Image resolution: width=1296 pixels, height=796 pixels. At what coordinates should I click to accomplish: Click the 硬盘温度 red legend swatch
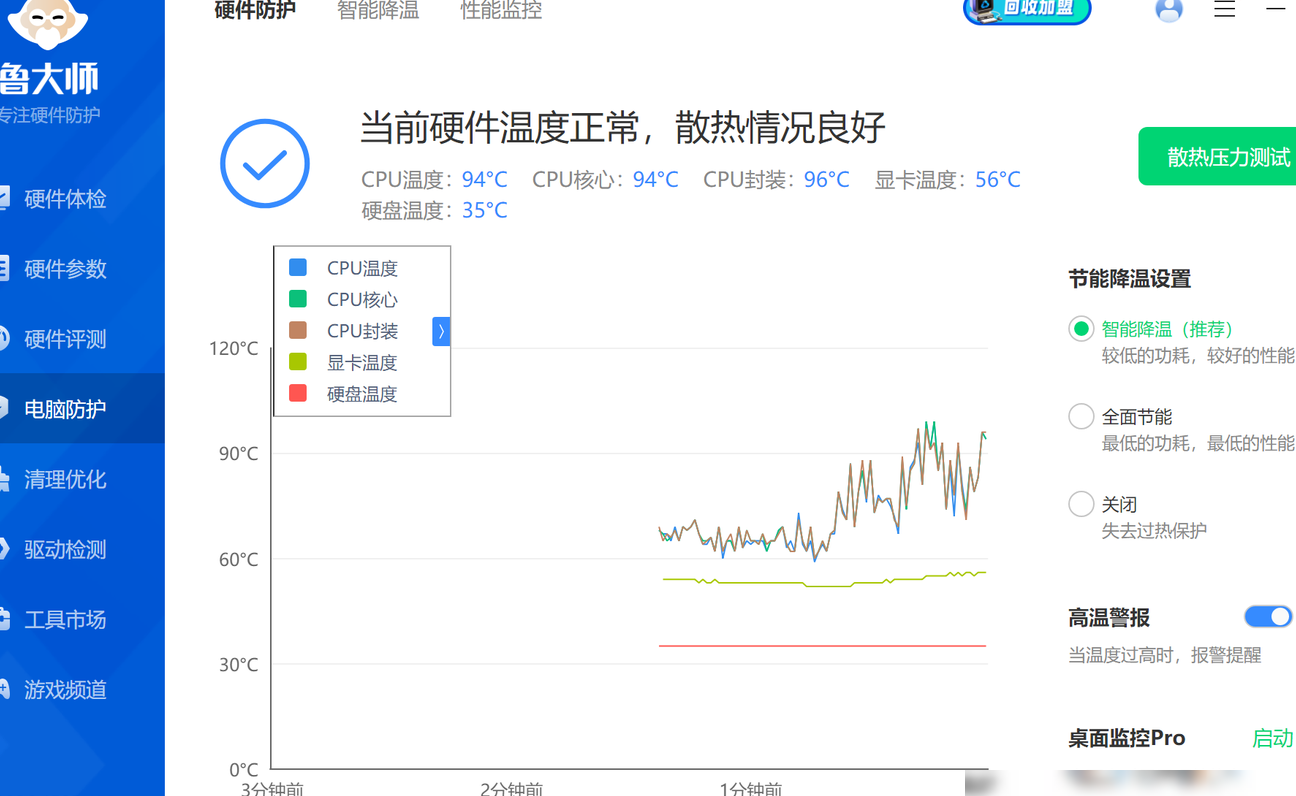pos(298,393)
